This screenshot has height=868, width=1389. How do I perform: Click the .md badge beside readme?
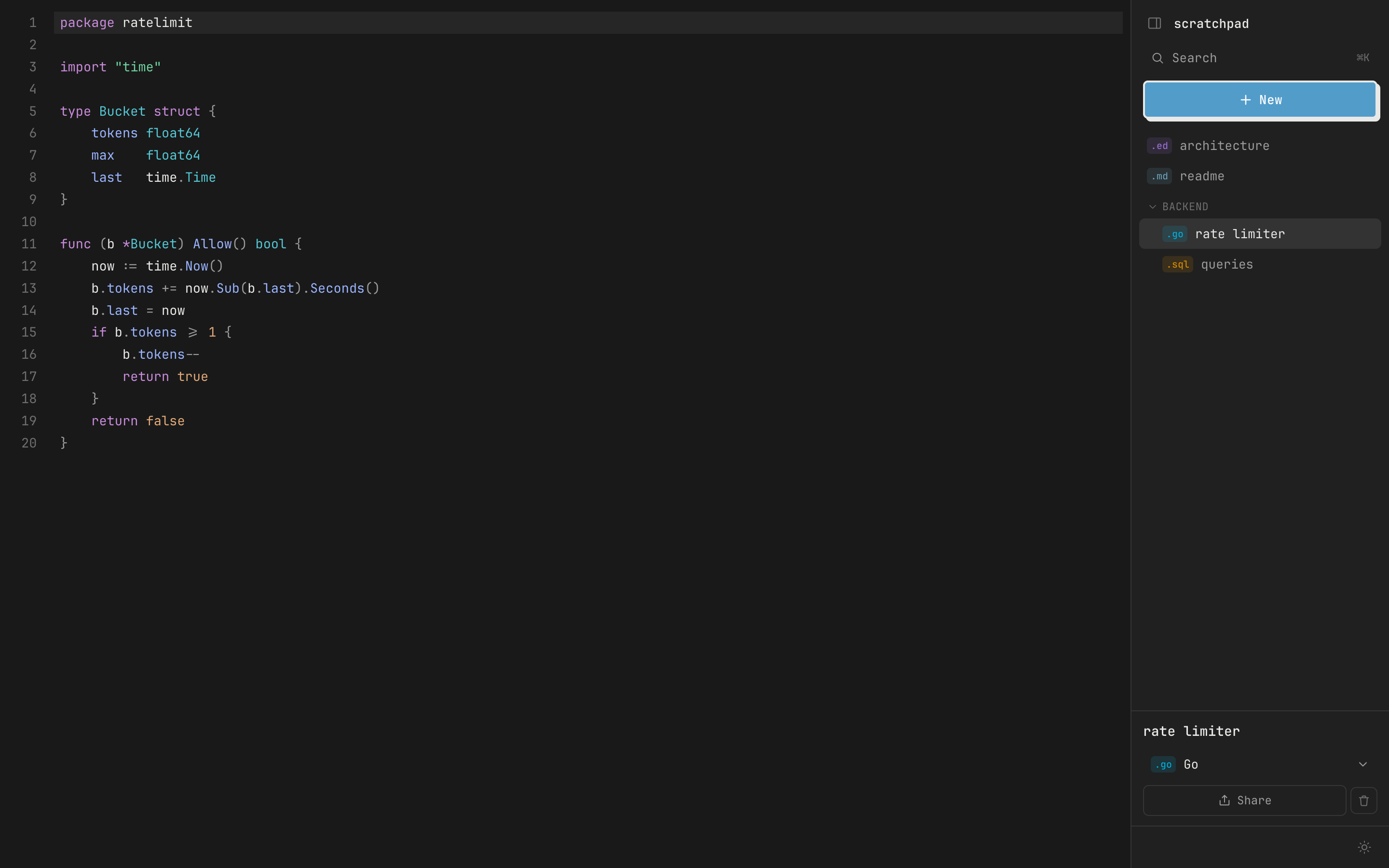click(1159, 176)
